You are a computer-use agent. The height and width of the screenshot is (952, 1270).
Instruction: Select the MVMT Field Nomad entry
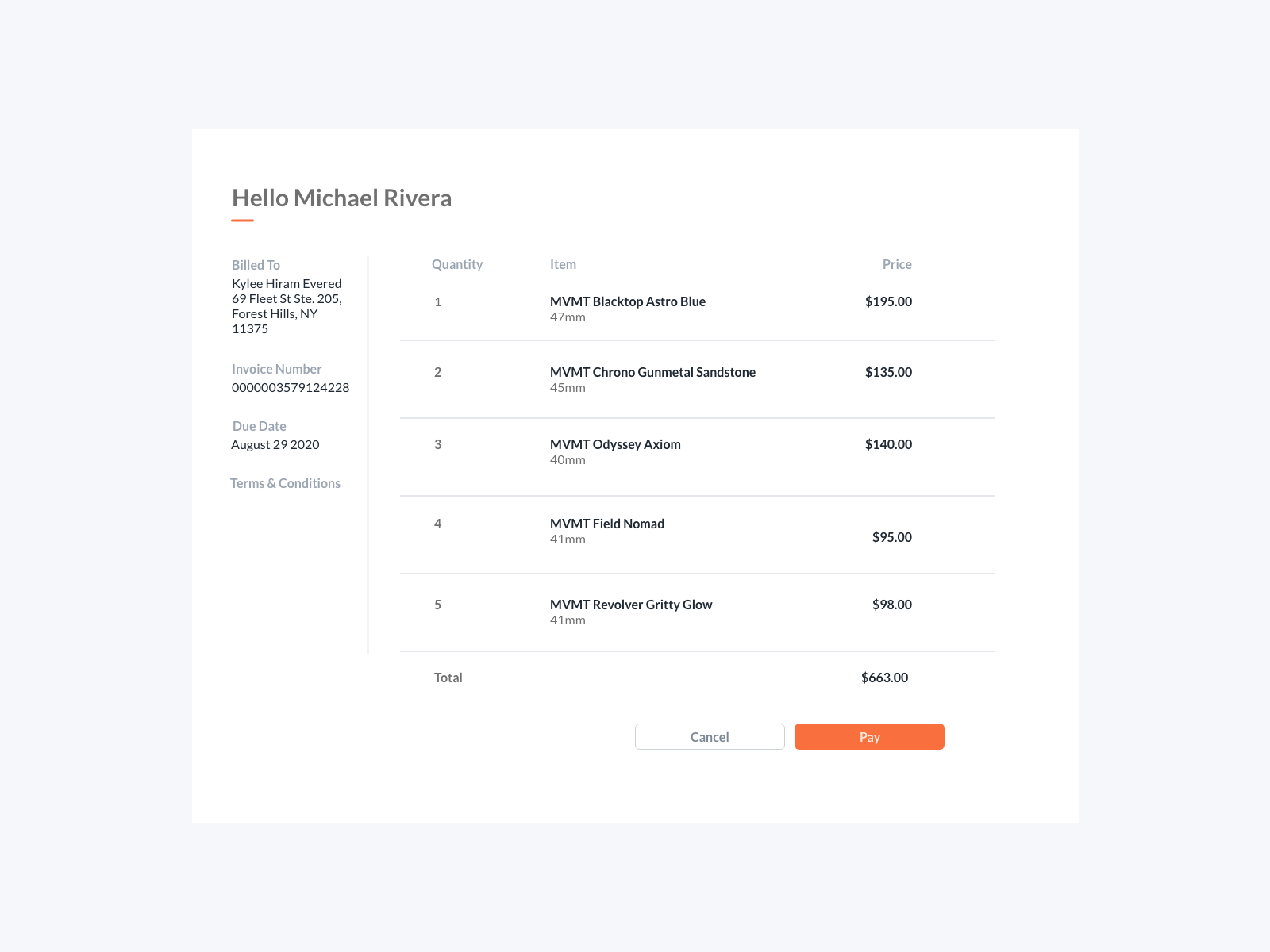click(608, 524)
